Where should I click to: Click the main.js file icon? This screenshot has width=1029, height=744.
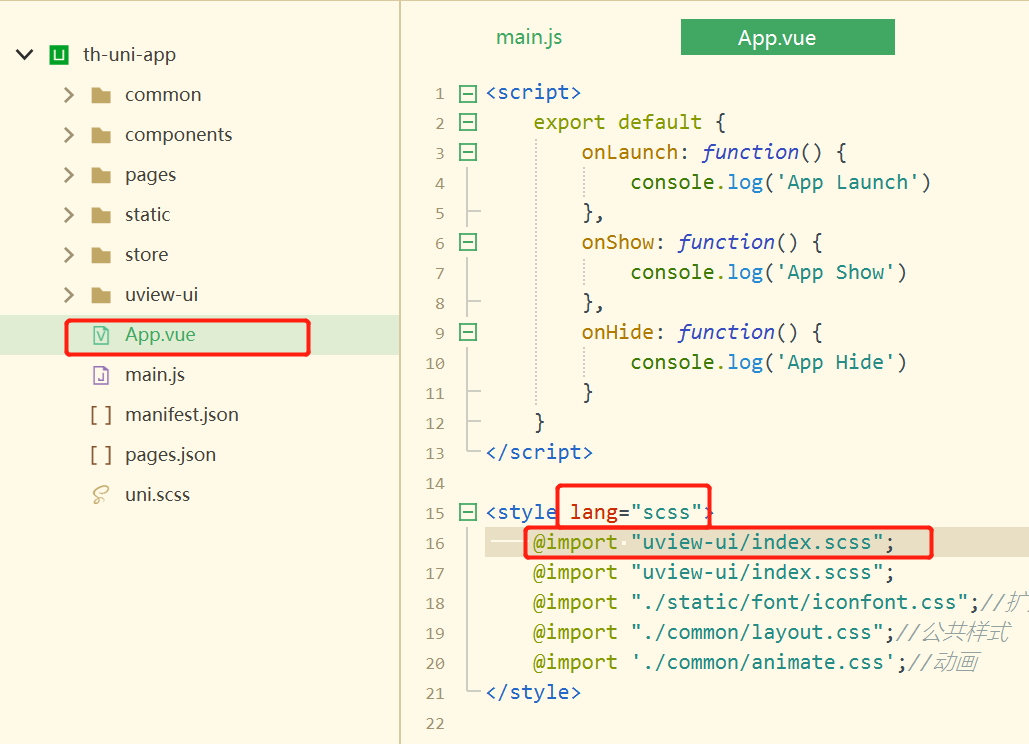point(101,376)
